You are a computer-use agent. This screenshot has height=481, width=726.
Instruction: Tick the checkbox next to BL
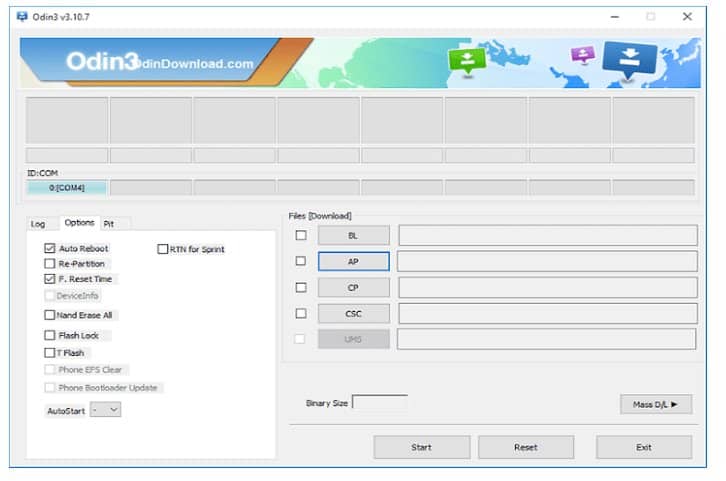[x=301, y=235]
